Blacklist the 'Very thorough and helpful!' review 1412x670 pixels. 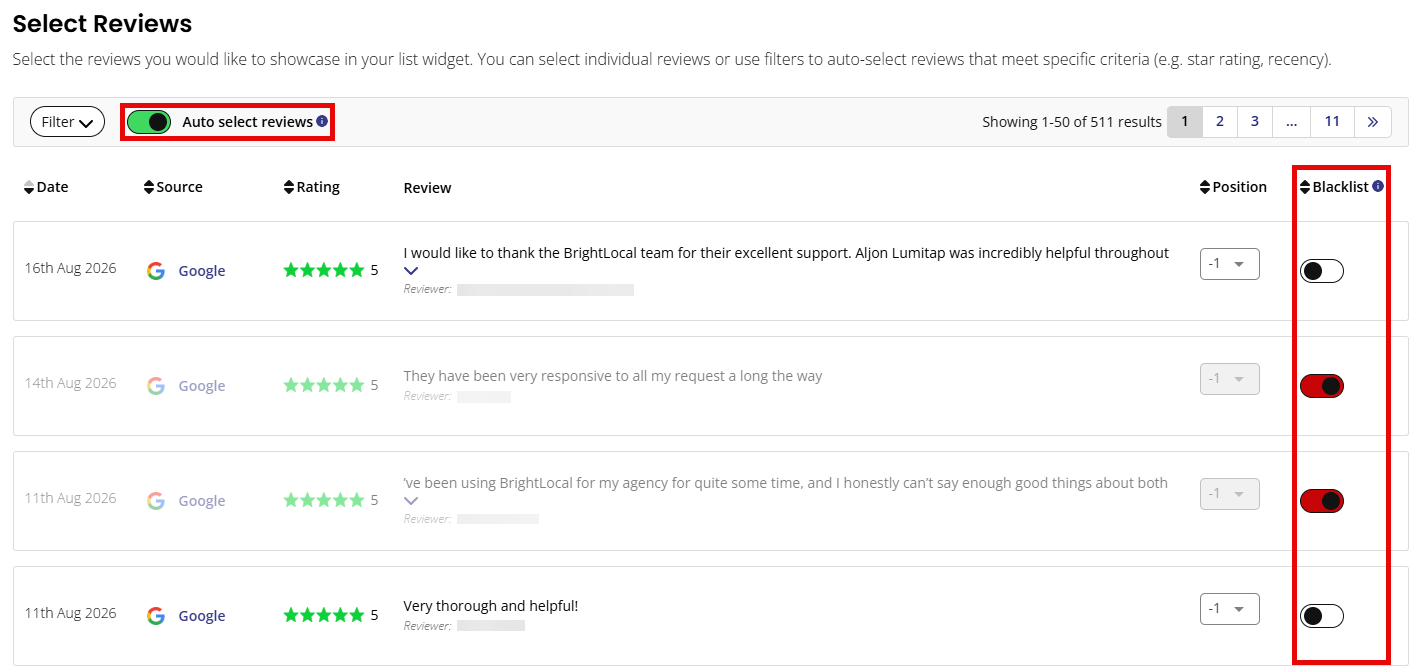click(1322, 616)
